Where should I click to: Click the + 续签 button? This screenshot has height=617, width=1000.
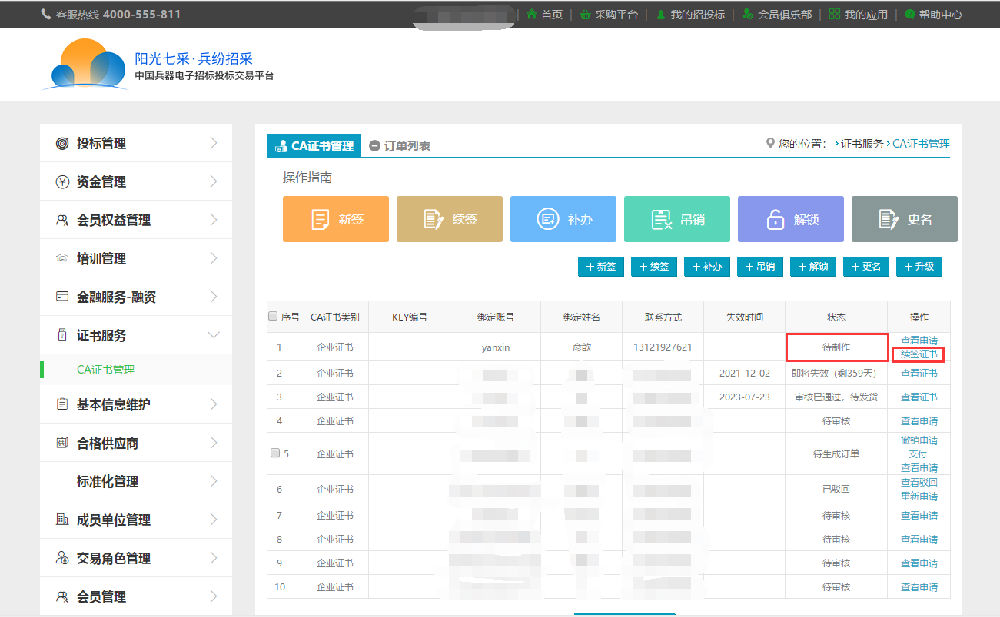(654, 267)
